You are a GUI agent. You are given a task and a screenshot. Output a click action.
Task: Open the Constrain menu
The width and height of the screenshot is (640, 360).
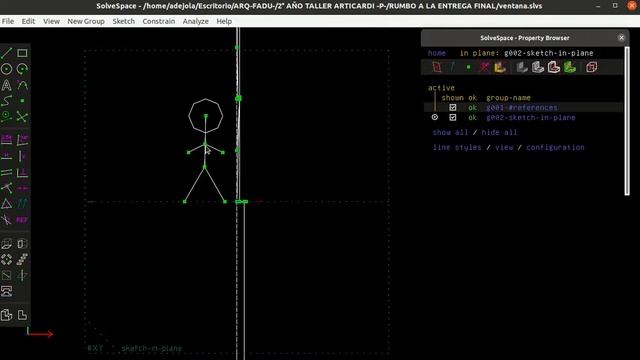tap(159, 21)
